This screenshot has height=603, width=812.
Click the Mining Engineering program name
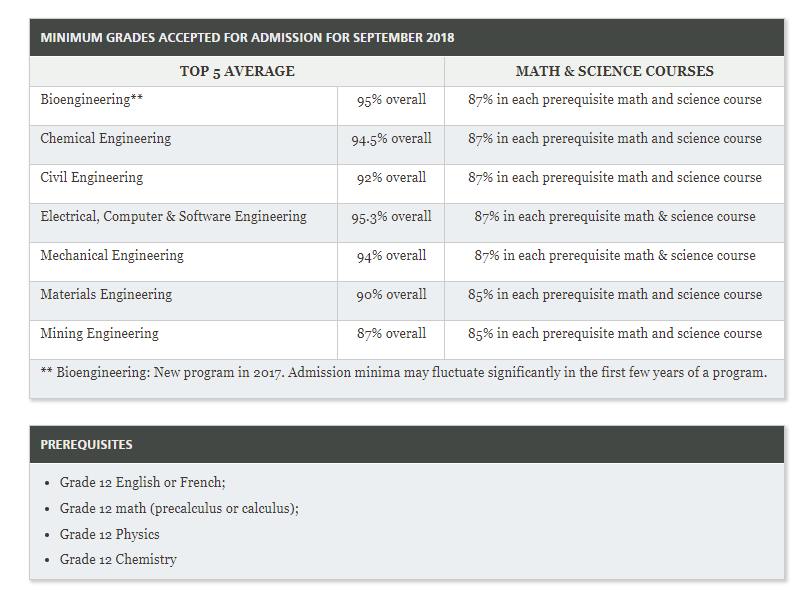tap(99, 334)
